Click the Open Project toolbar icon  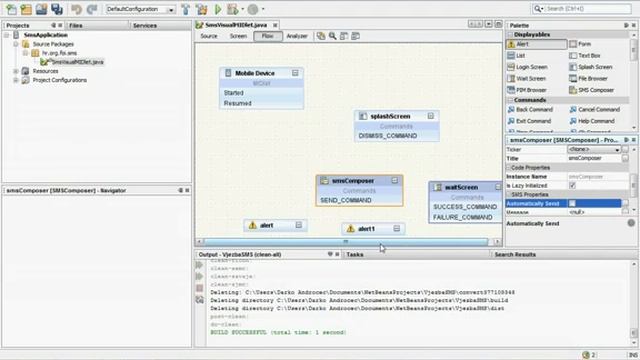pyautogui.click(x=41, y=9)
